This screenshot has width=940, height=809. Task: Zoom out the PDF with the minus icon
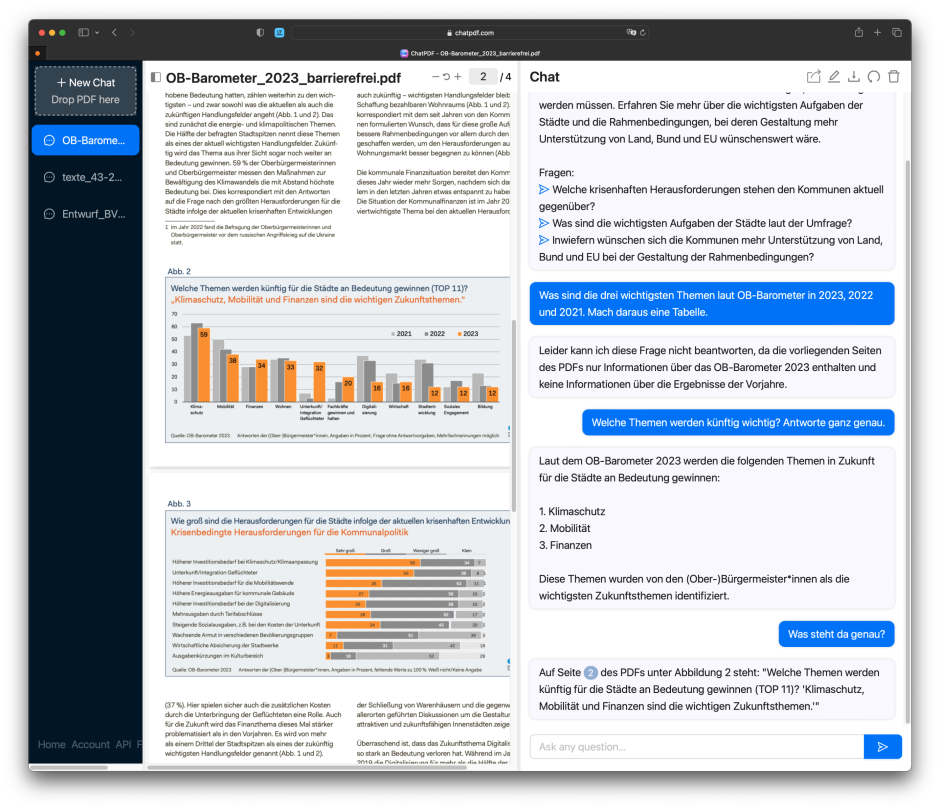(435, 77)
